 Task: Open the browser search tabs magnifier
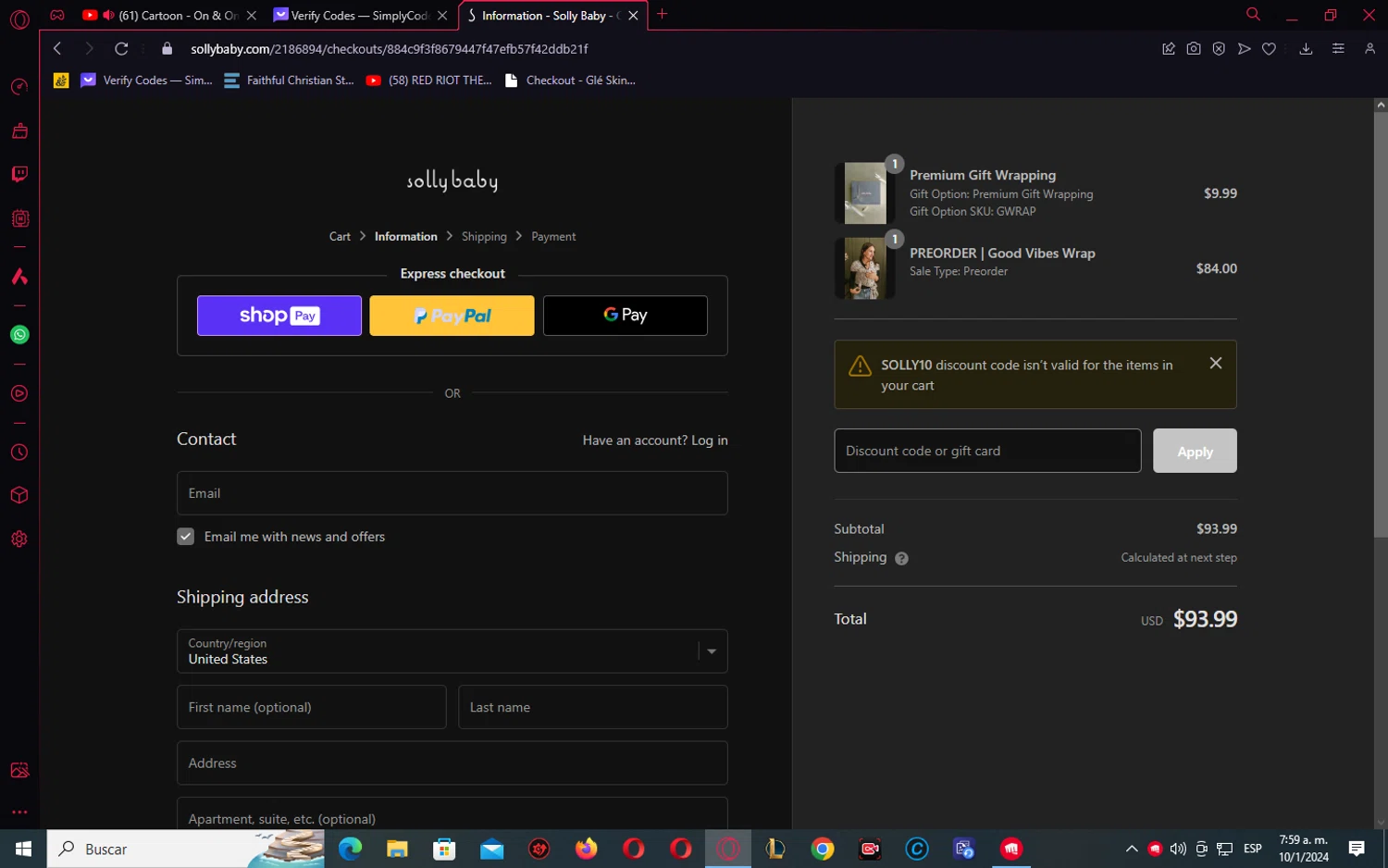tap(1253, 15)
